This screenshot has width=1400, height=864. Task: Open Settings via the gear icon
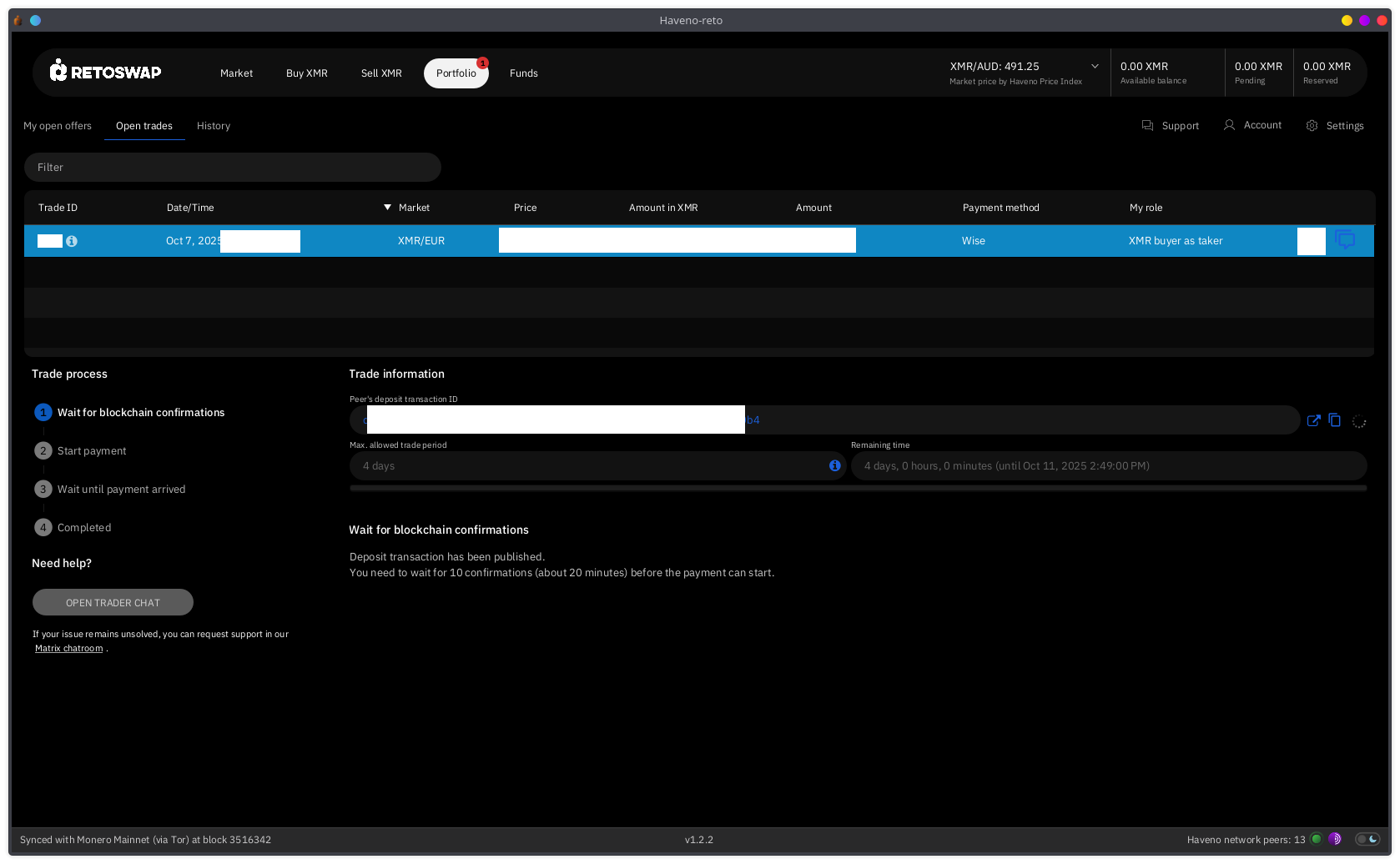[x=1312, y=126]
